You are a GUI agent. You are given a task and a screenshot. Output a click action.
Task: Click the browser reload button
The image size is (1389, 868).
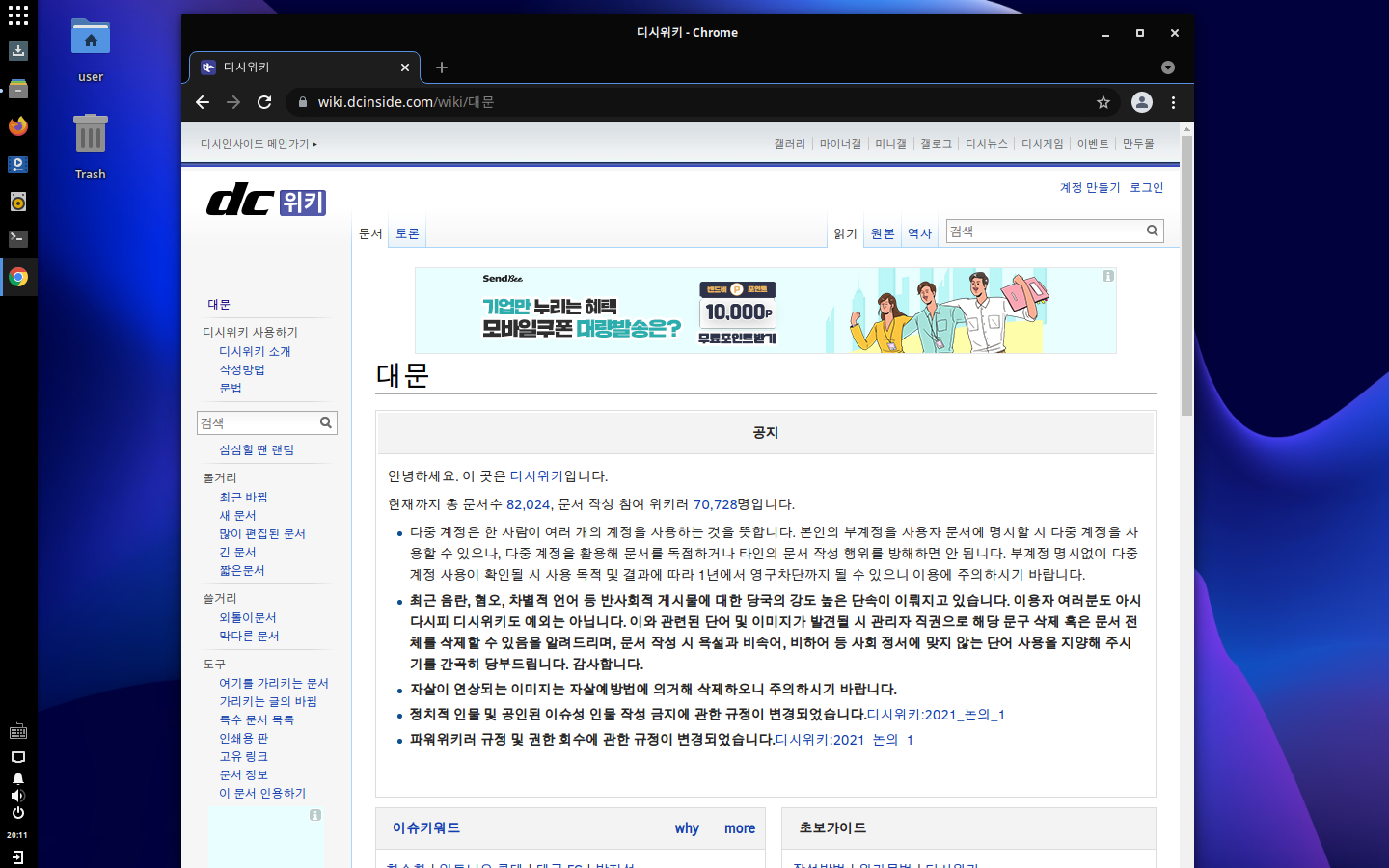coord(264,102)
